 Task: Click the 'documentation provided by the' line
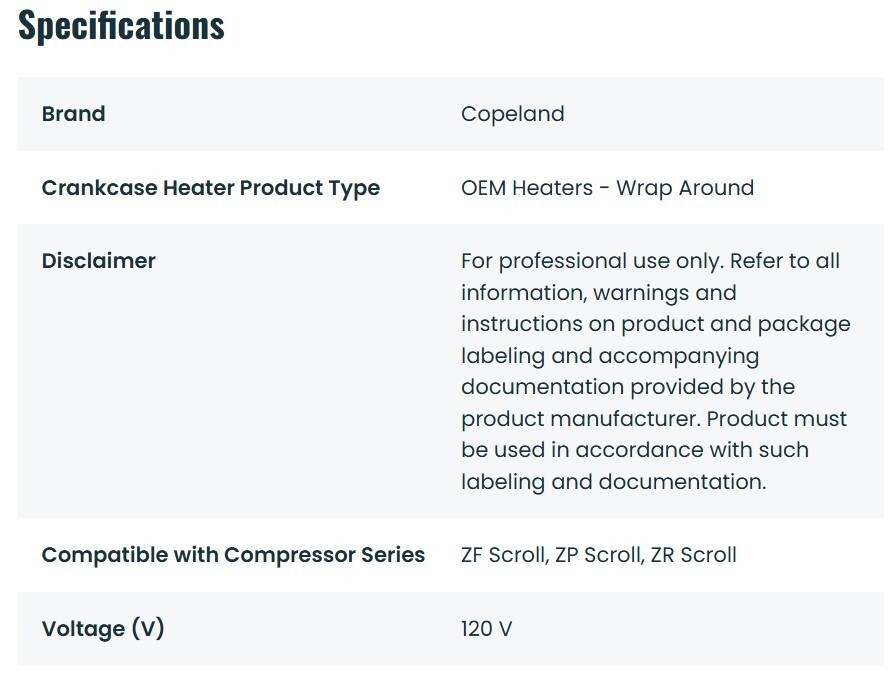tap(628, 387)
